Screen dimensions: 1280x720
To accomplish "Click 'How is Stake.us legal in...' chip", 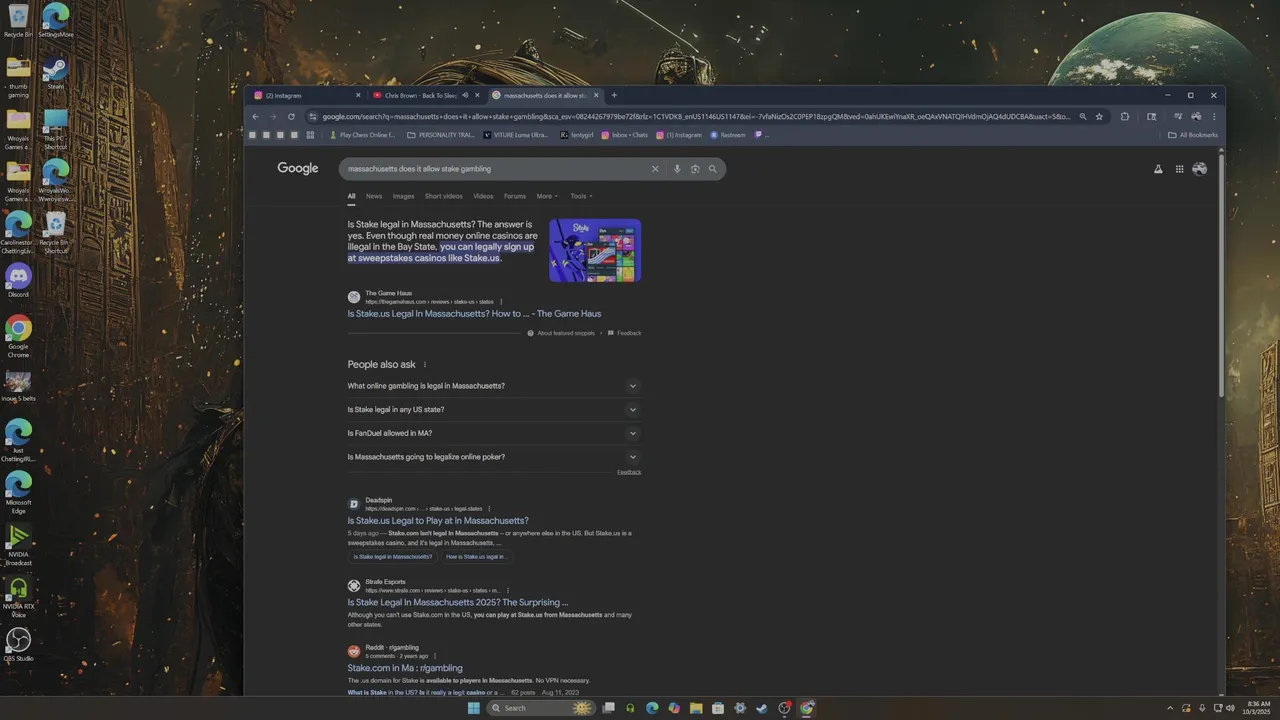I will point(475,556).
